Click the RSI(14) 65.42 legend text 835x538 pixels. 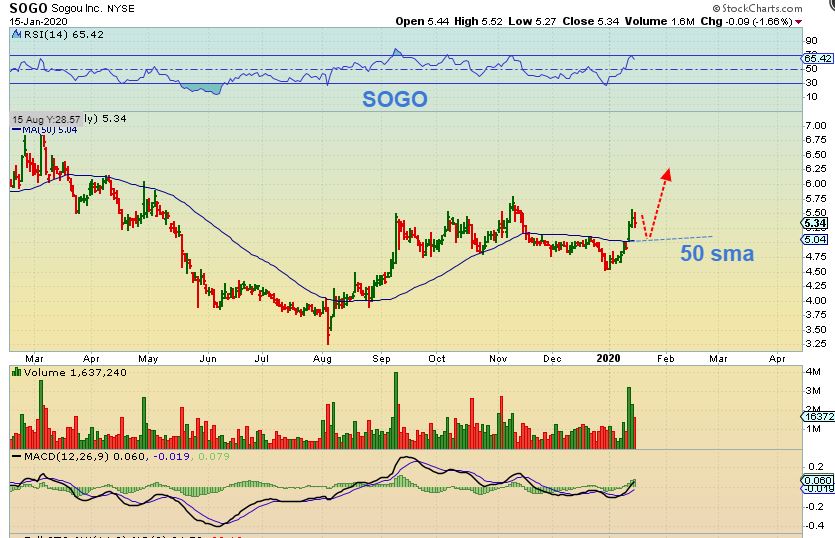(x=64, y=35)
